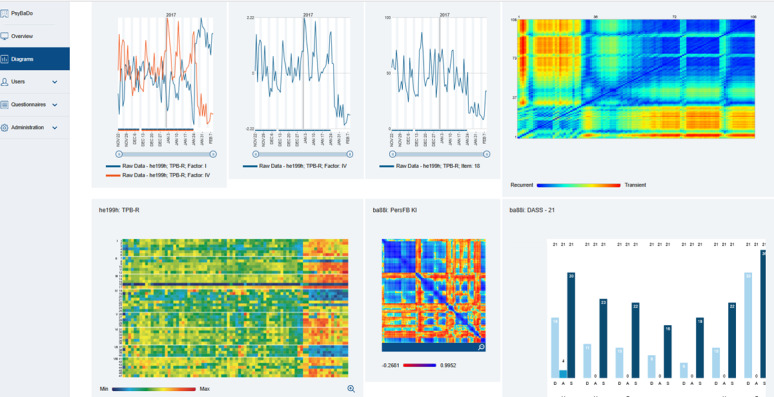Open the Users menu entry
The width and height of the screenshot is (774, 397).
[35, 81]
